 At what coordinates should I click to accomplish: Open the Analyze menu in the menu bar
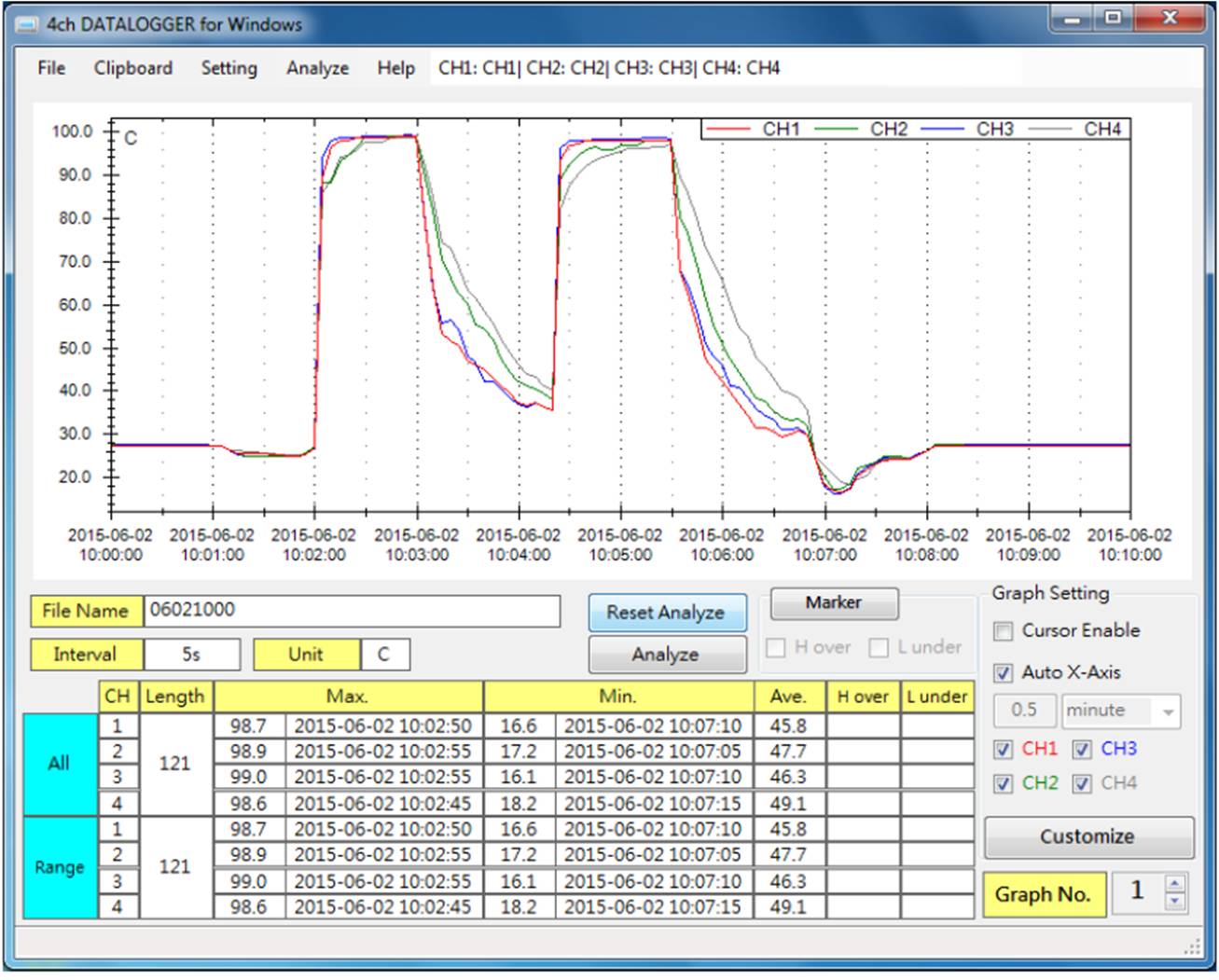[x=317, y=68]
